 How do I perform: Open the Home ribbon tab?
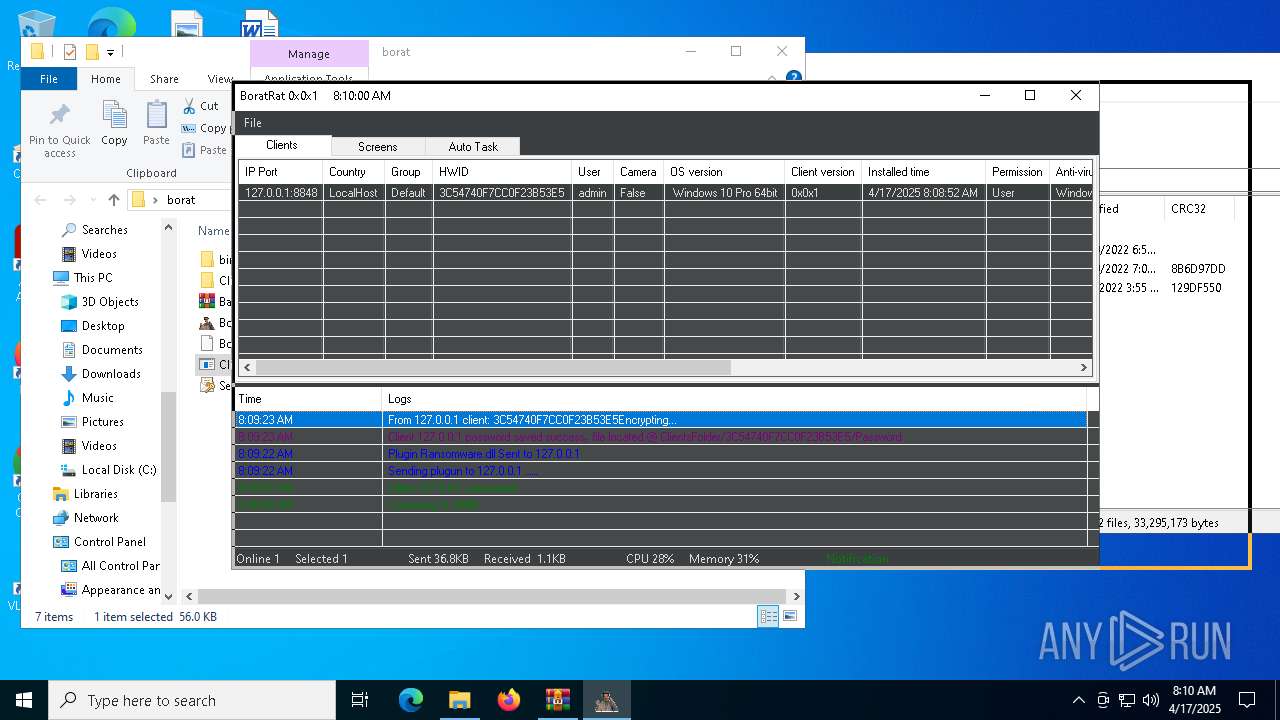pyautogui.click(x=106, y=79)
